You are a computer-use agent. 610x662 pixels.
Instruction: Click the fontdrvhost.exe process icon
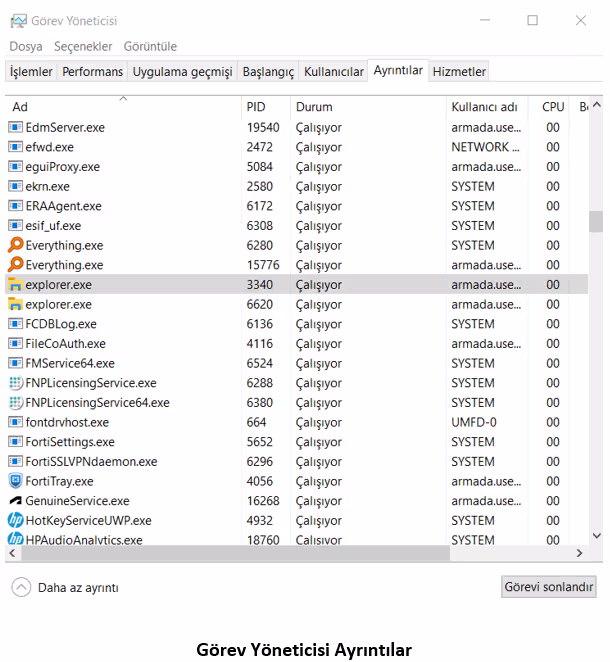(15, 422)
